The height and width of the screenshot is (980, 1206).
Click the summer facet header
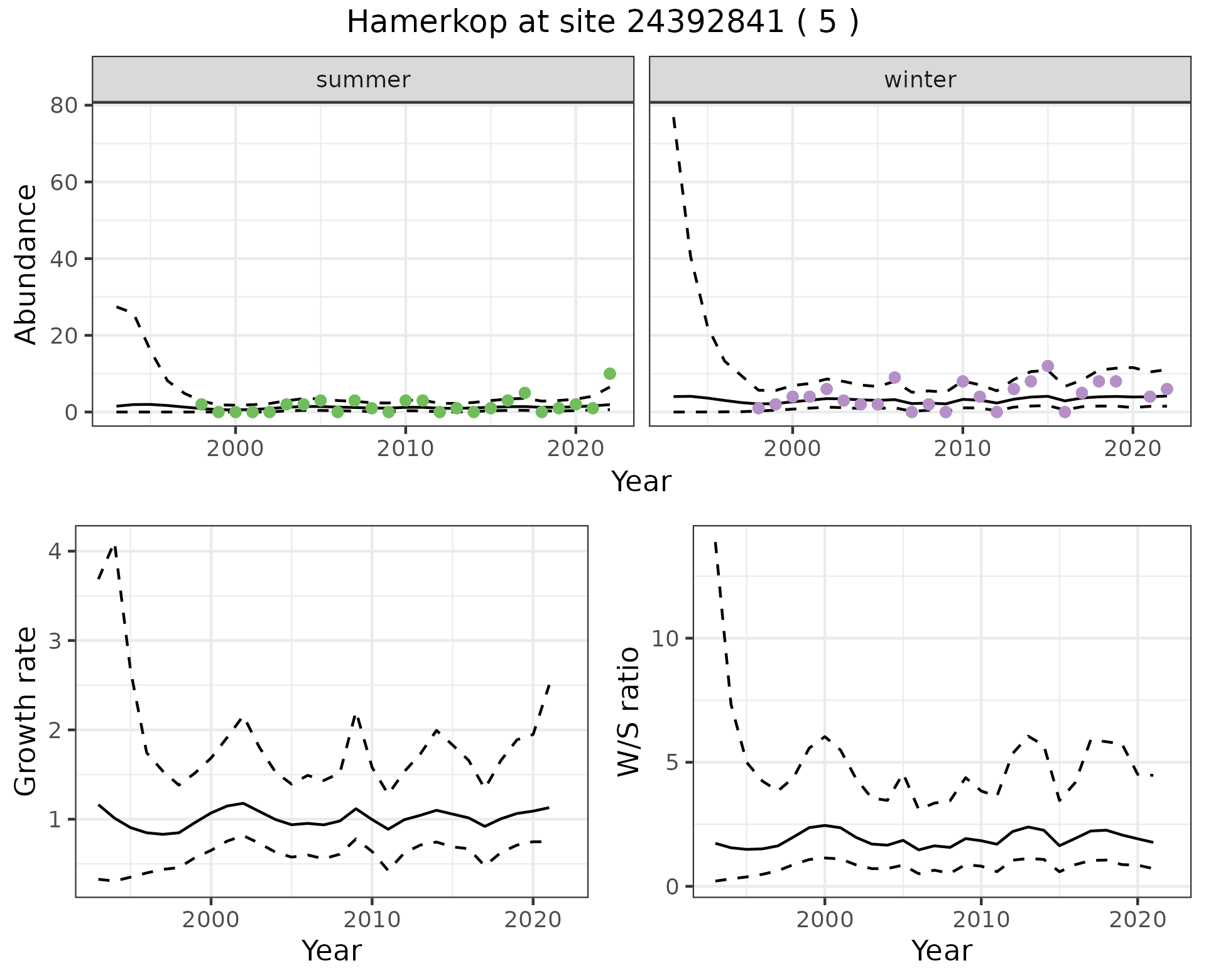click(x=363, y=80)
